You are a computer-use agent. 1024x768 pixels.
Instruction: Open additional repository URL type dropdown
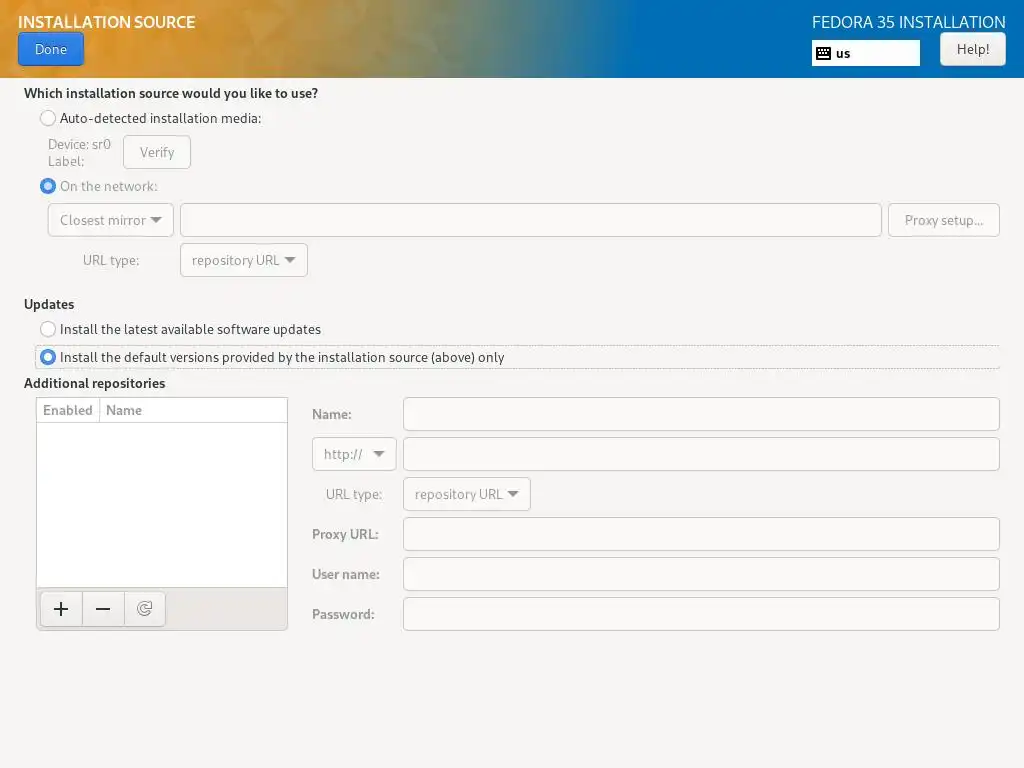click(x=467, y=494)
